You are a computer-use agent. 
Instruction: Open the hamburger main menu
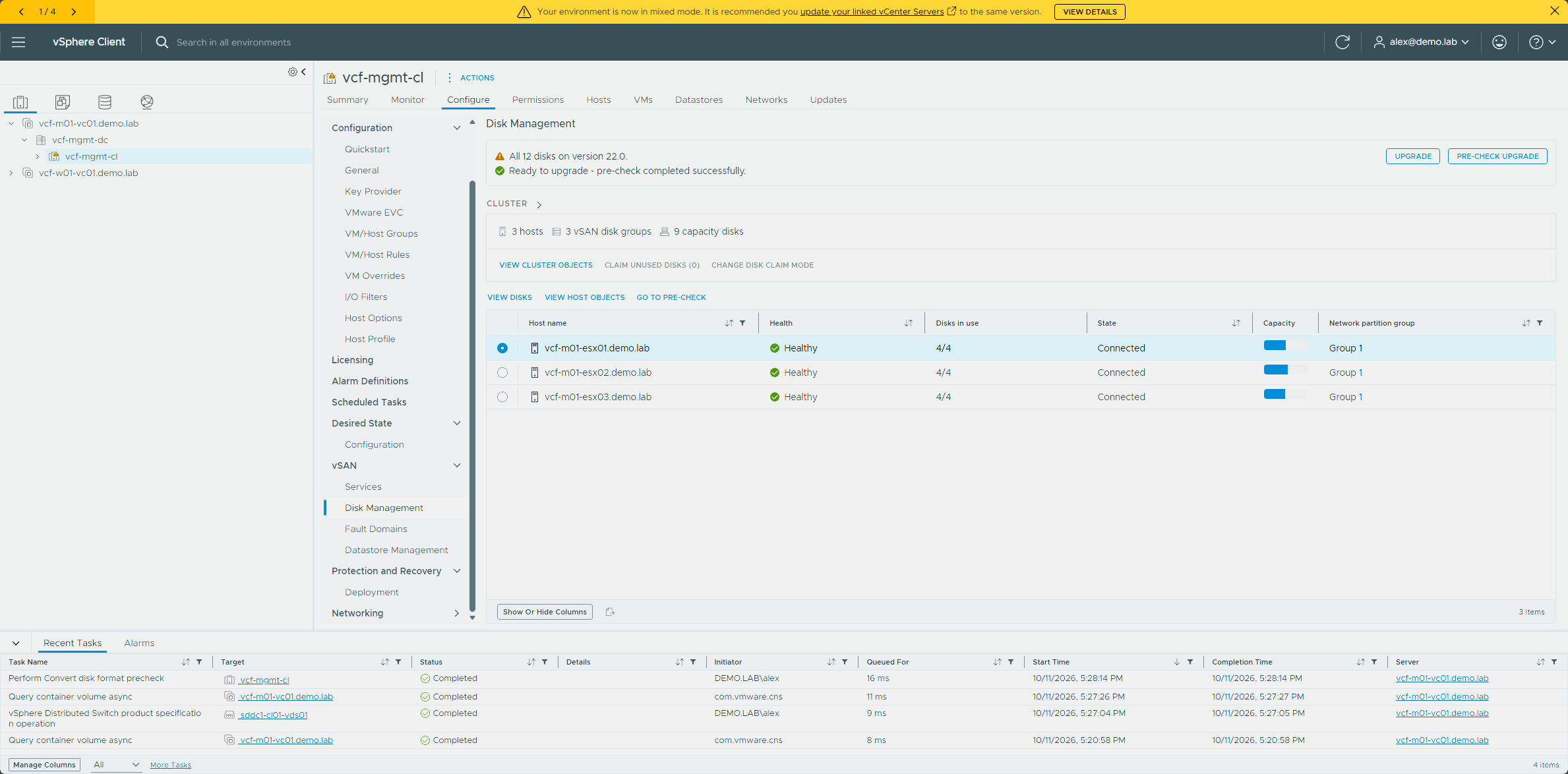(18, 42)
